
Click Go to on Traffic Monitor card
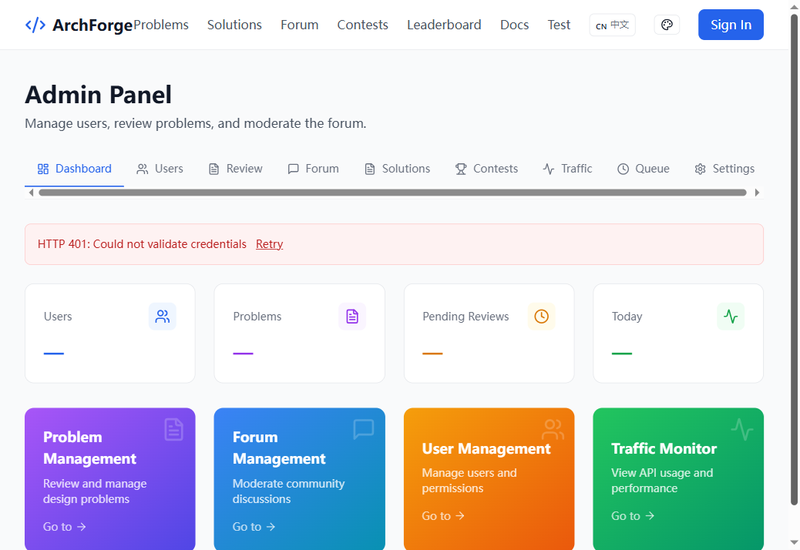pyautogui.click(x=633, y=516)
